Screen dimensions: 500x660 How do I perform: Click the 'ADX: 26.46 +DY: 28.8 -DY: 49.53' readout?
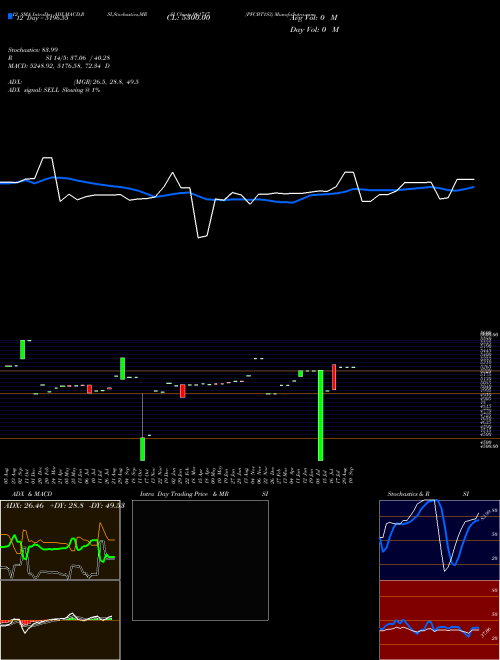tap(64, 506)
